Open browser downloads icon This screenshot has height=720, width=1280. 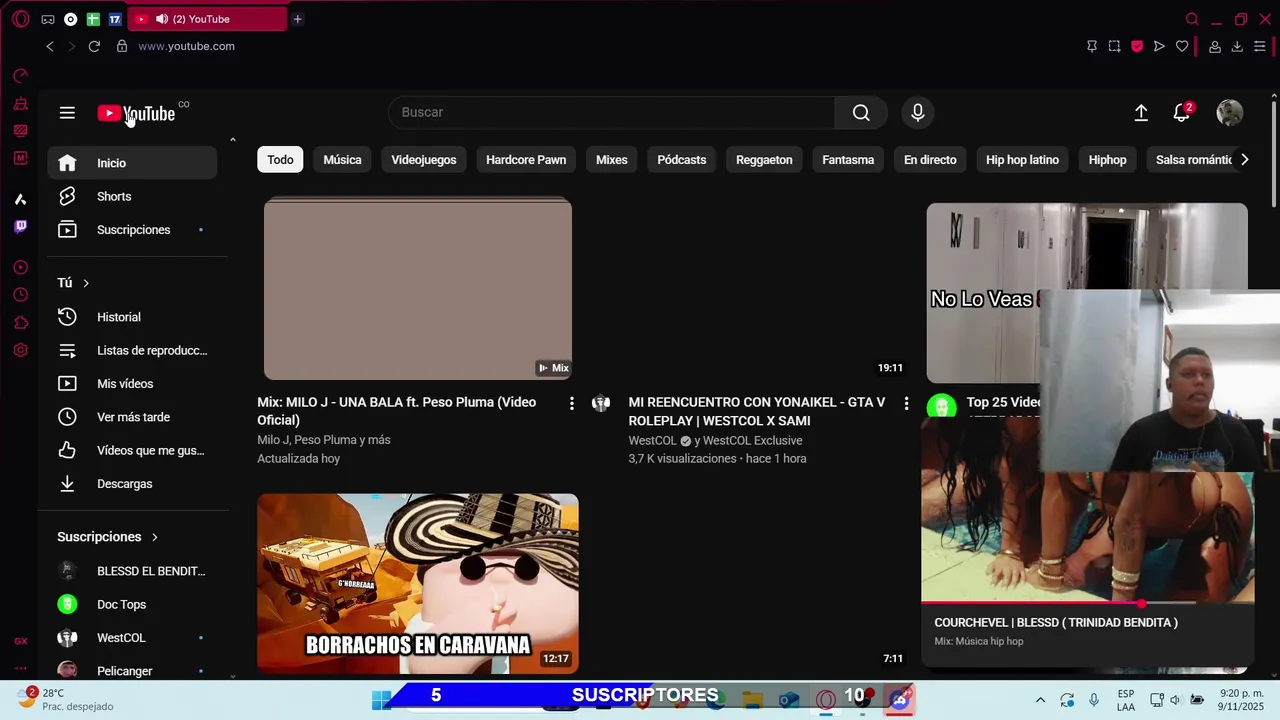click(1237, 46)
